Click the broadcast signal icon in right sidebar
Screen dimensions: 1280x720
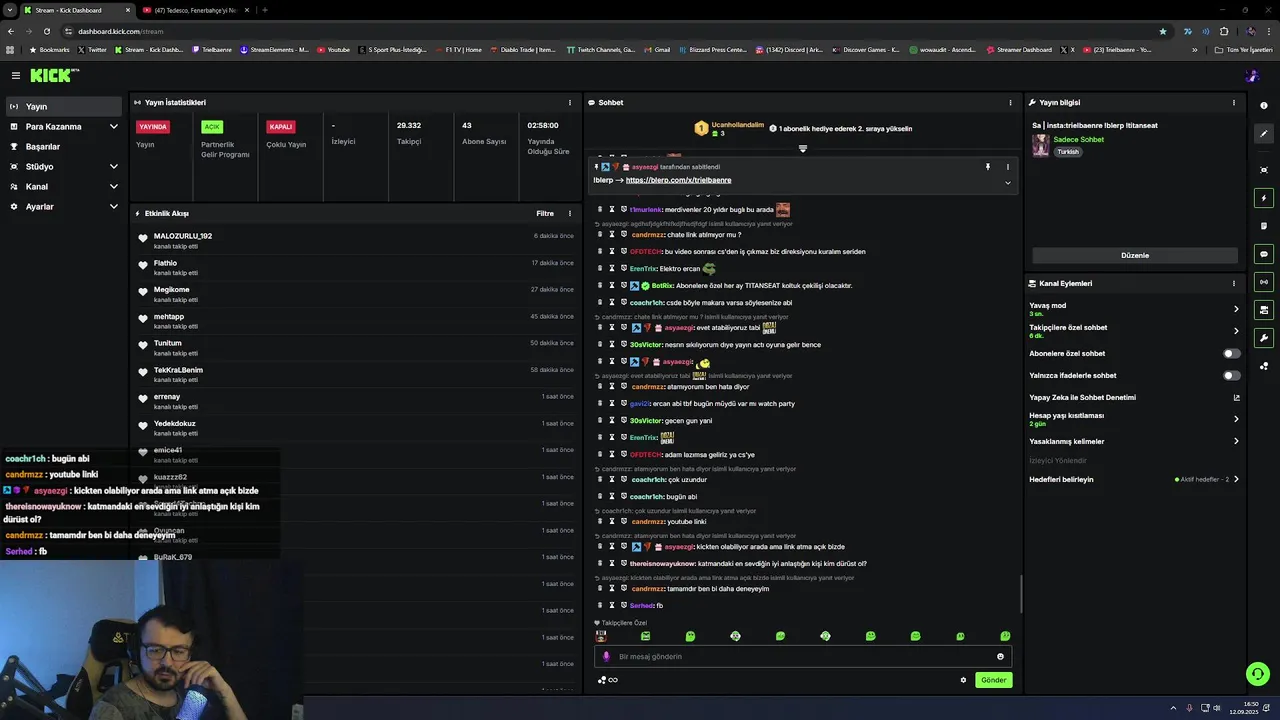click(x=1264, y=282)
